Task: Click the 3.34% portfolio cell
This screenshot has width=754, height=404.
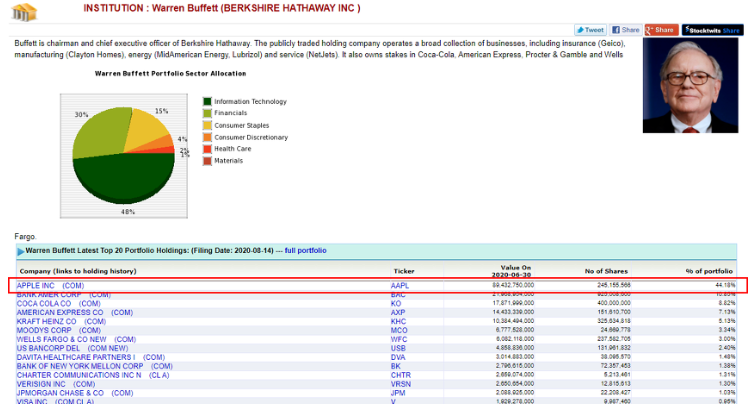Action: point(727,330)
